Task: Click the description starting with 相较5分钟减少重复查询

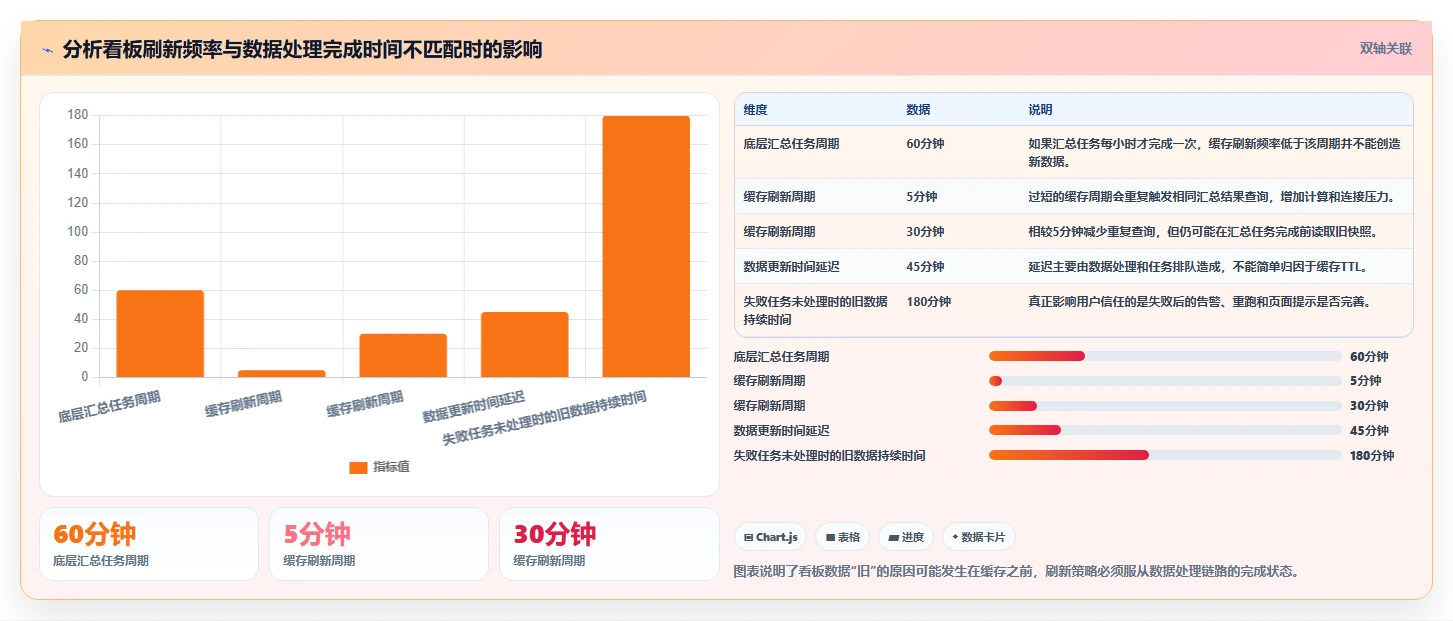Action: click(x=1203, y=231)
